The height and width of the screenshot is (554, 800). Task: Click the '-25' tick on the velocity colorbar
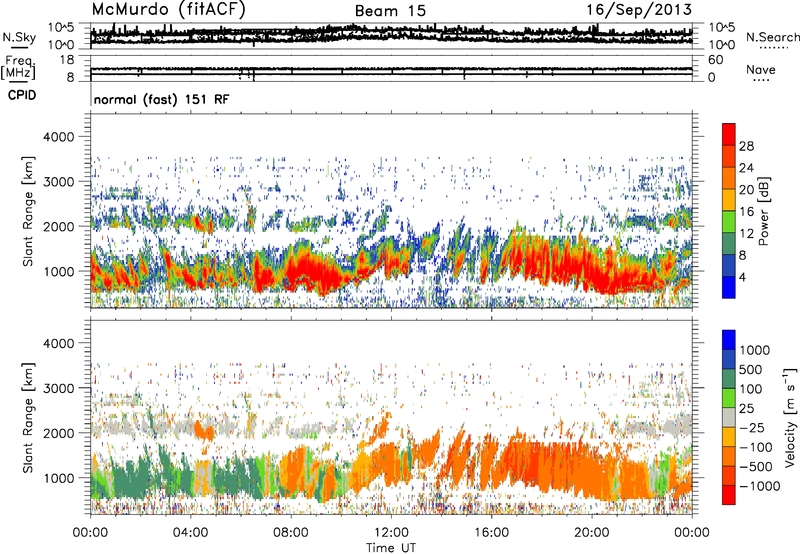(752, 427)
